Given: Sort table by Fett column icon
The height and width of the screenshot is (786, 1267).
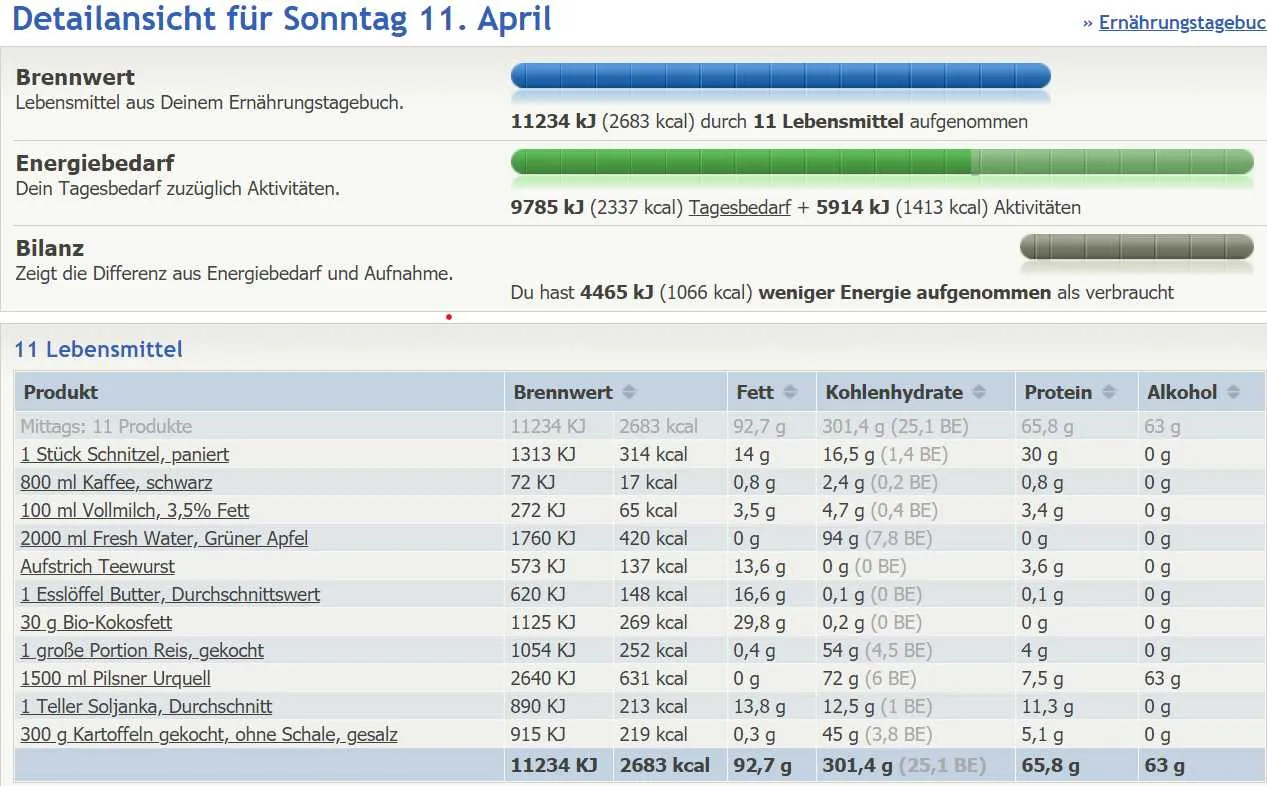Looking at the screenshot, I should (790, 392).
